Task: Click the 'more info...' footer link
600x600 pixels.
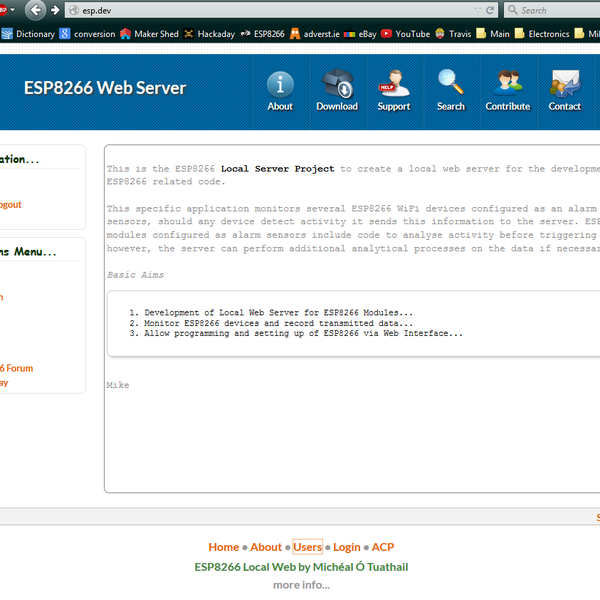Action: [x=301, y=585]
